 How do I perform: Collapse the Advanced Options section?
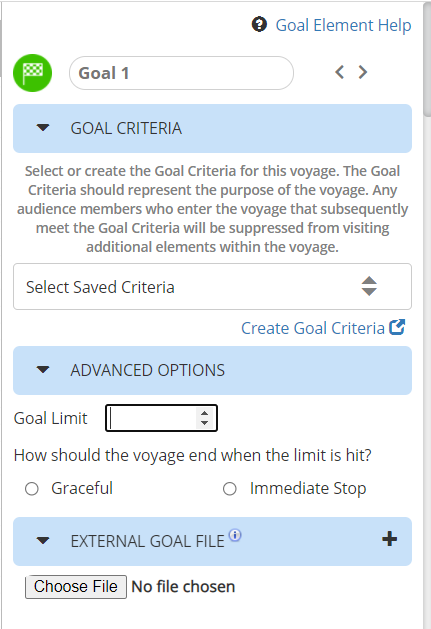43,370
